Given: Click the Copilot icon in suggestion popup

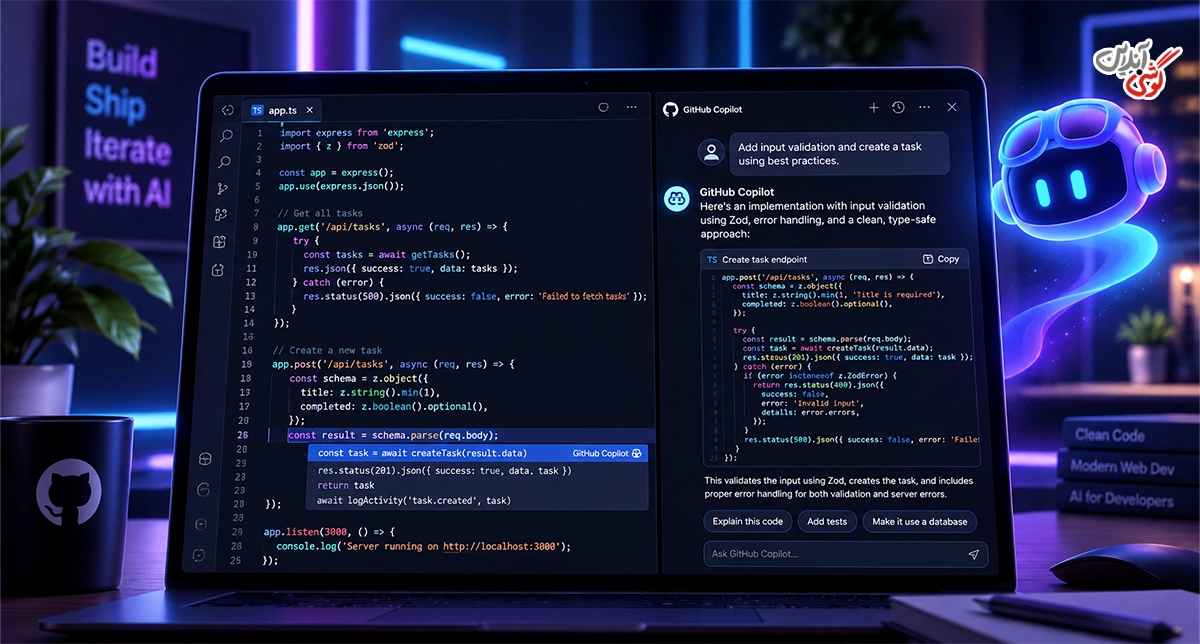Looking at the screenshot, I should pyautogui.click(x=636, y=453).
